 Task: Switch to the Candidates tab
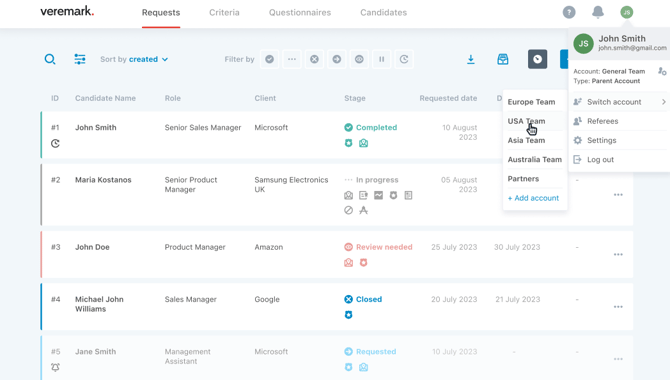(x=383, y=12)
